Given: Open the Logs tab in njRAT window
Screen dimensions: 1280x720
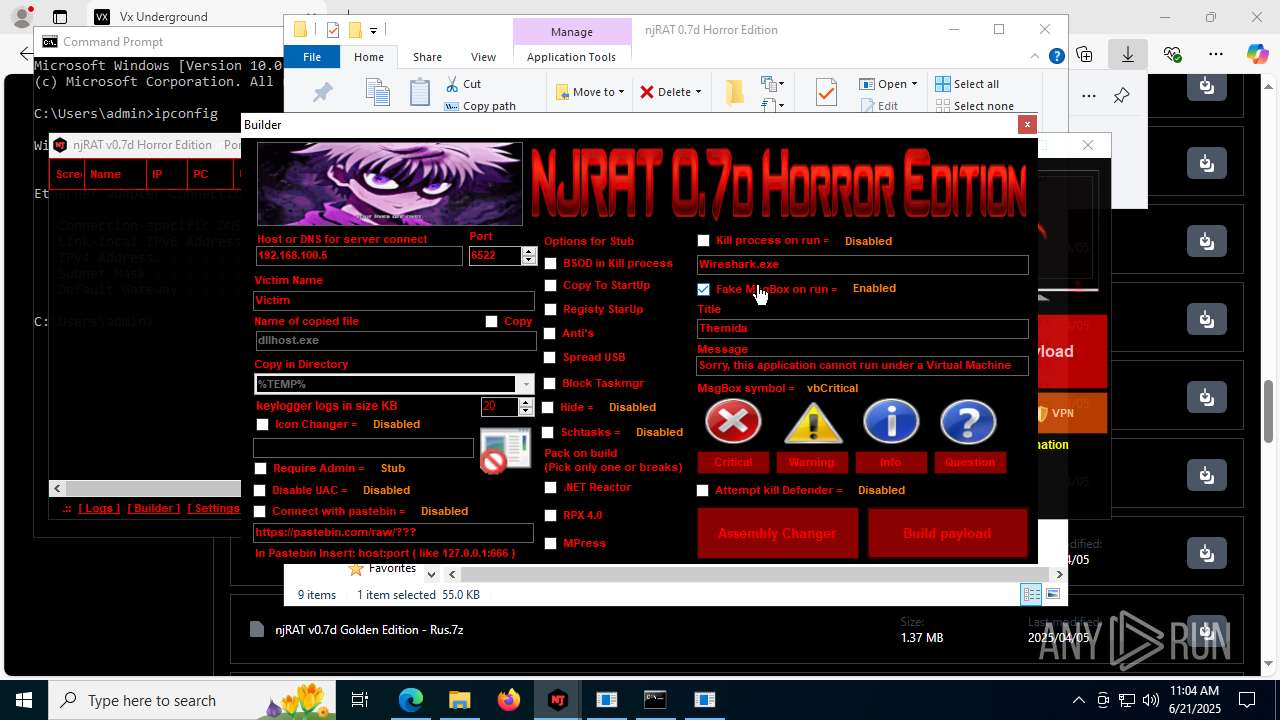Looking at the screenshot, I should [99, 508].
